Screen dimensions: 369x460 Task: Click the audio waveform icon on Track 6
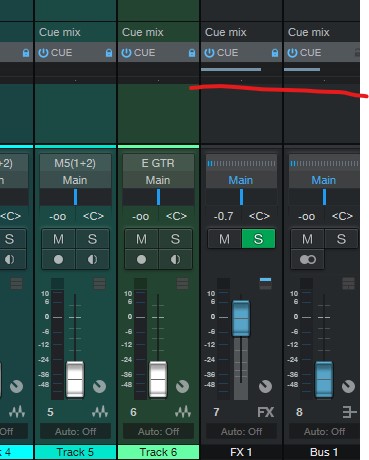183,412
